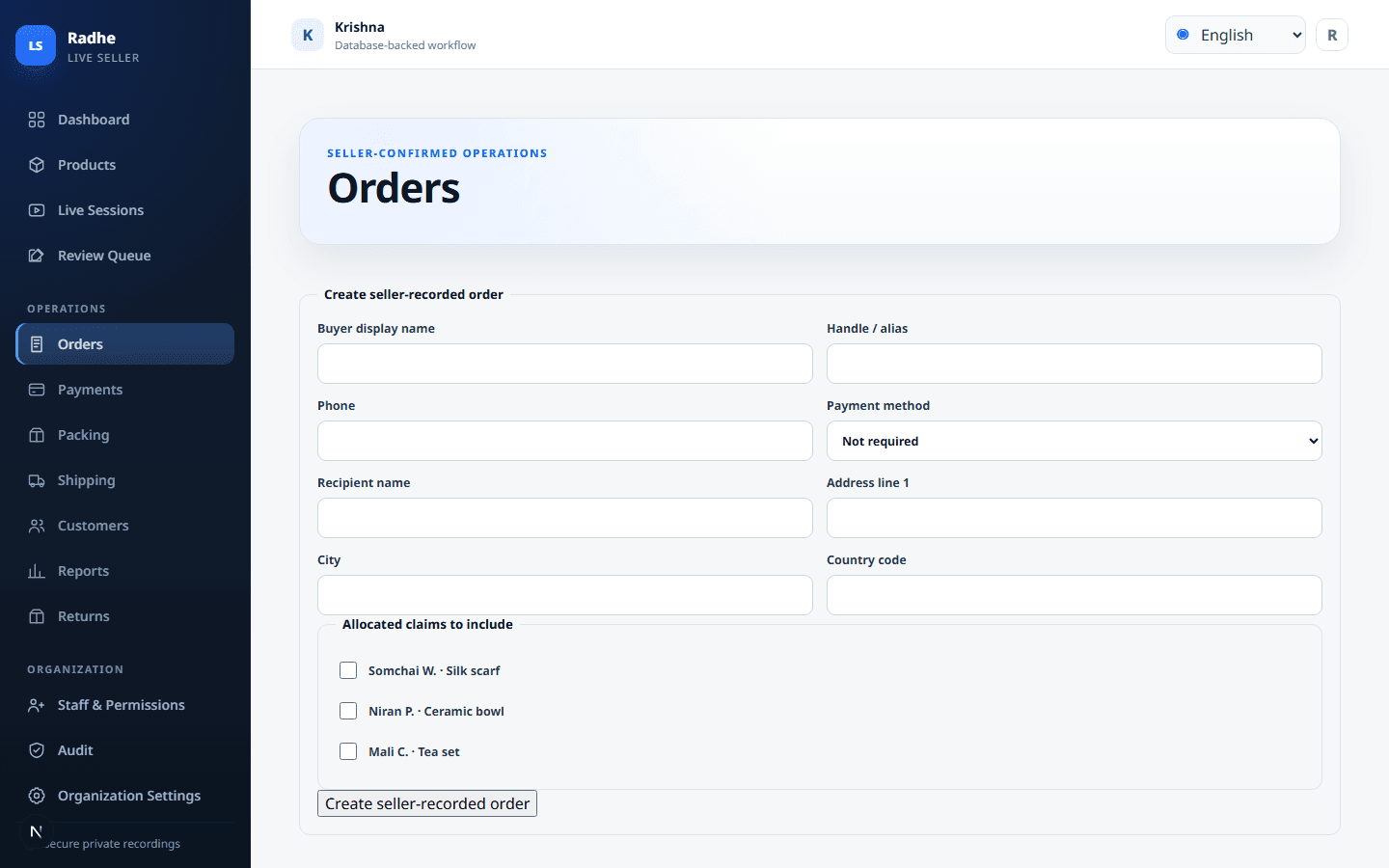Image resolution: width=1389 pixels, height=868 pixels.
Task: Open Organization Settings link
Action: pyautogui.click(x=125, y=796)
